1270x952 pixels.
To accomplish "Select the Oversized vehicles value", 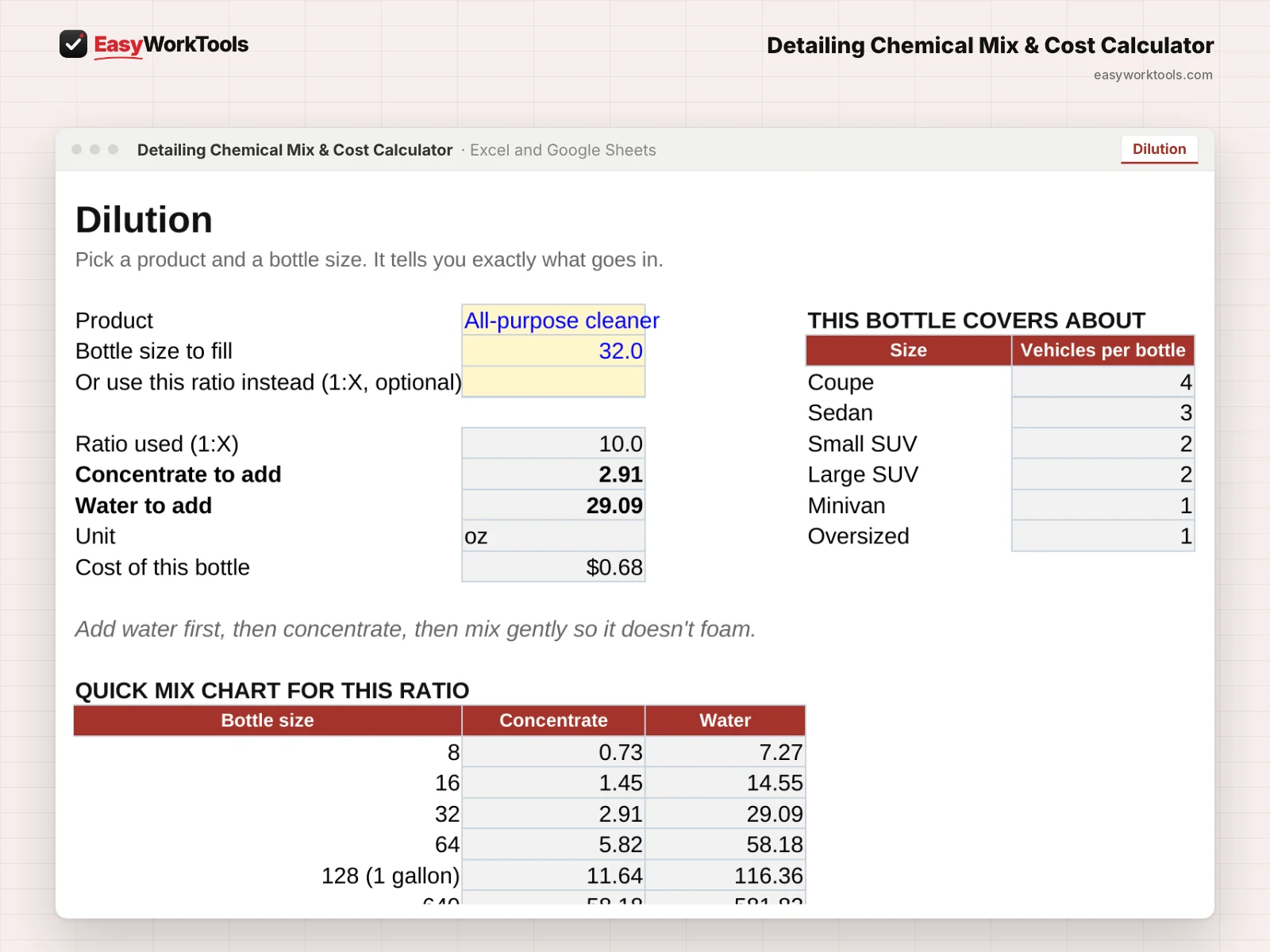I will 1103,536.
